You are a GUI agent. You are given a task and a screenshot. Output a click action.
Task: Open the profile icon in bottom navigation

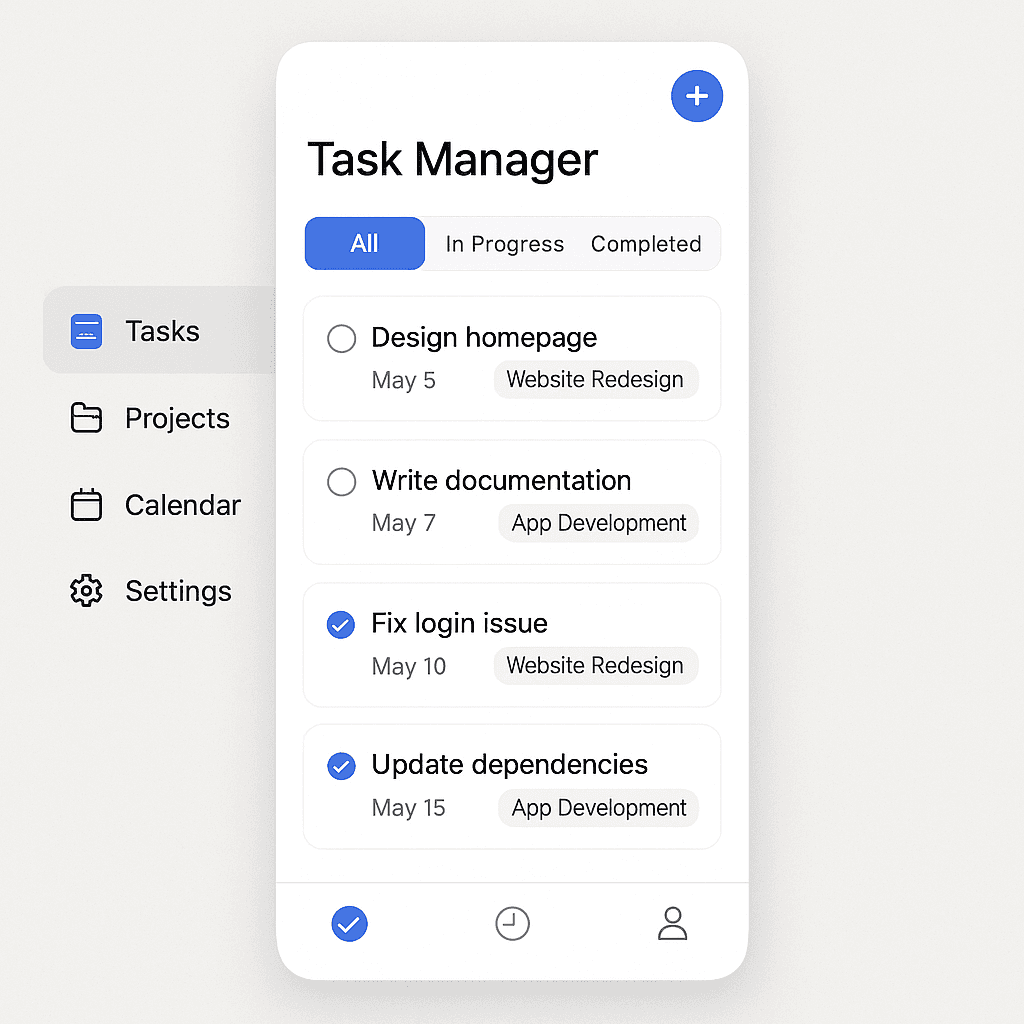point(672,923)
